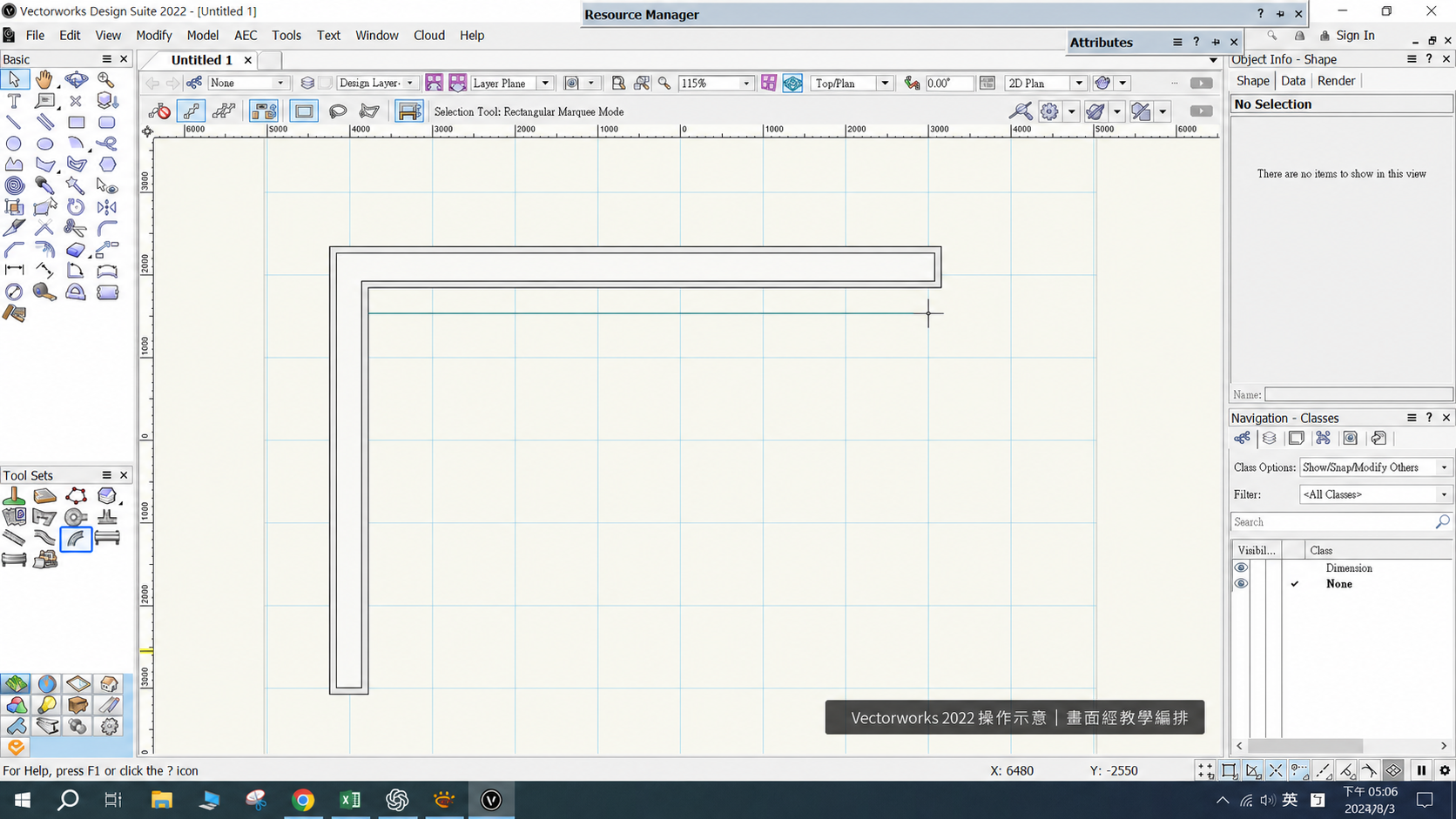Open the Tools menu

pos(286,36)
